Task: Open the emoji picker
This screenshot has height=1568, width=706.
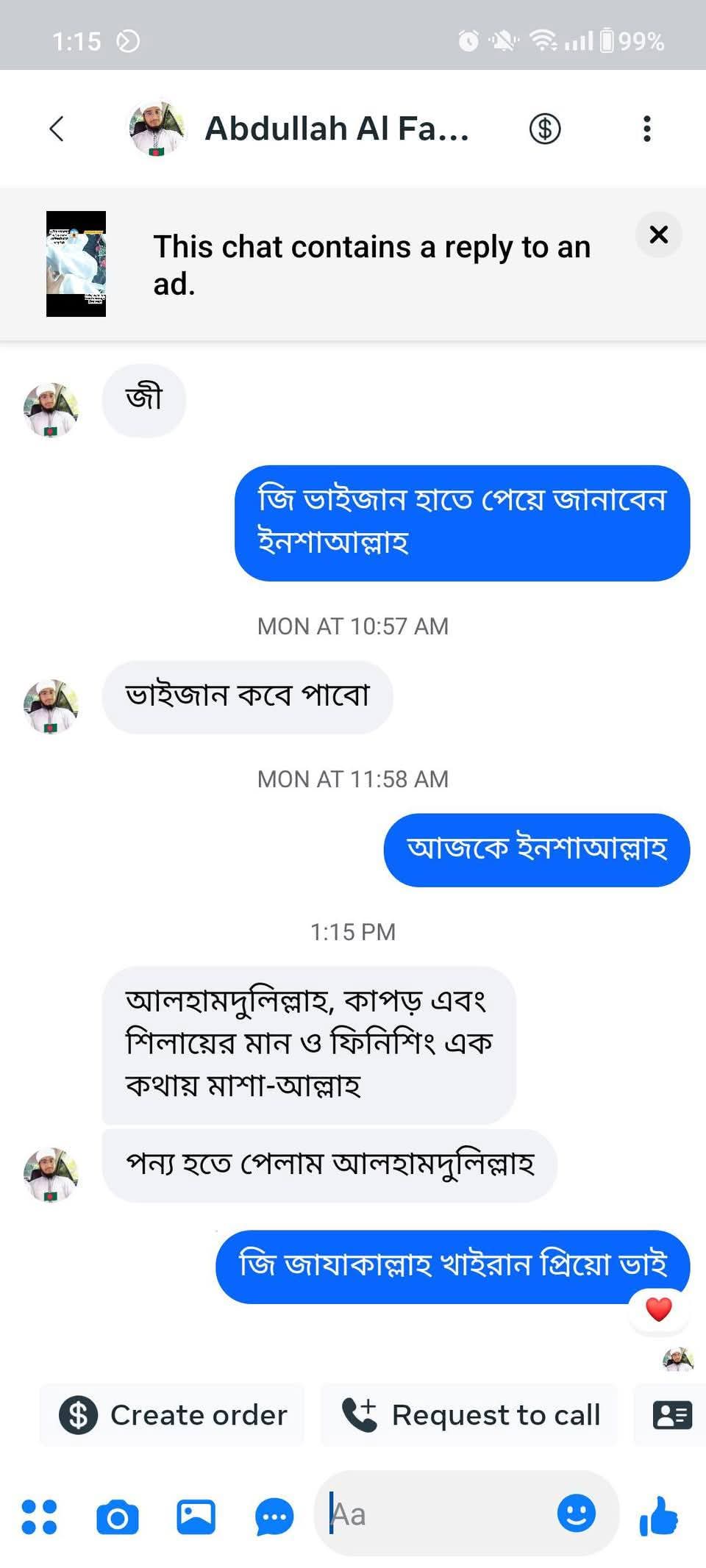Action: click(x=576, y=1513)
